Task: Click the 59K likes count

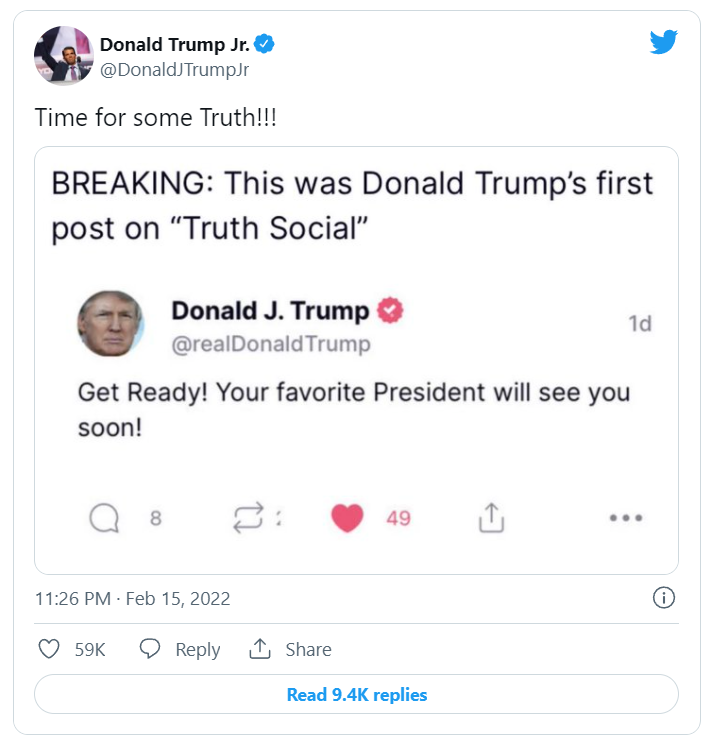Action: click(90, 649)
